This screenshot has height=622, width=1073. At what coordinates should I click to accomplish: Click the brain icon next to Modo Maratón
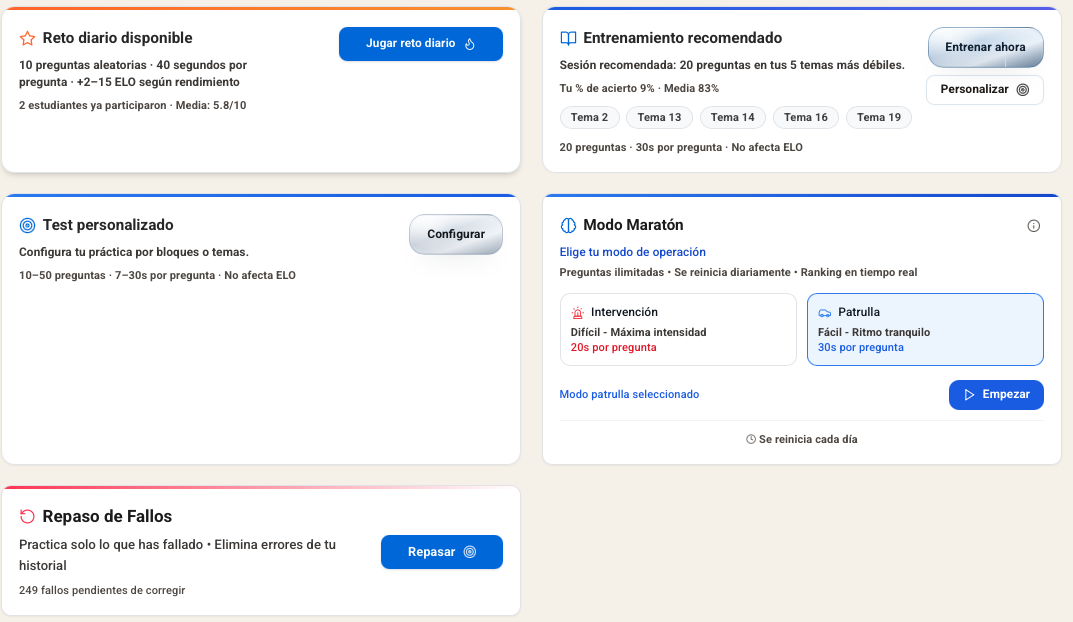coord(568,225)
